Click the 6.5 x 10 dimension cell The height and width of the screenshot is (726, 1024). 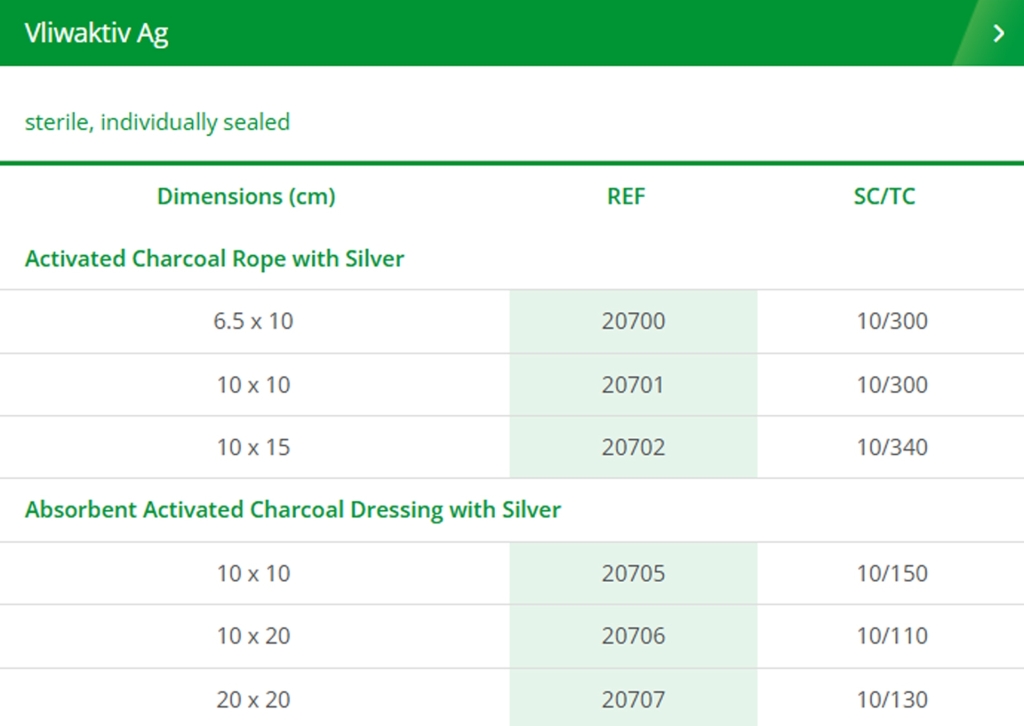253,321
